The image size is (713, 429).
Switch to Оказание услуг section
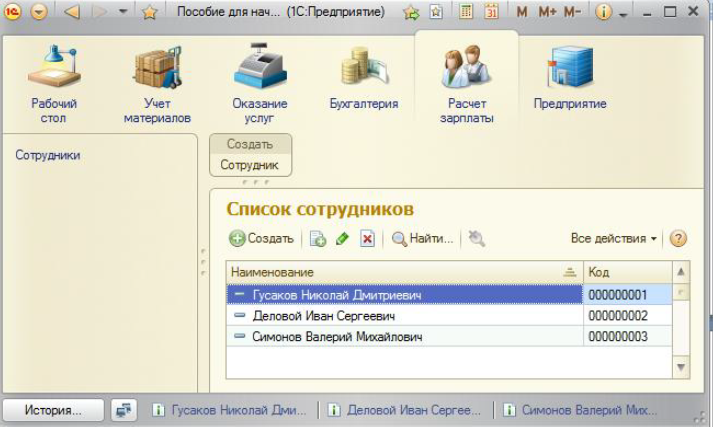point(260,84)
